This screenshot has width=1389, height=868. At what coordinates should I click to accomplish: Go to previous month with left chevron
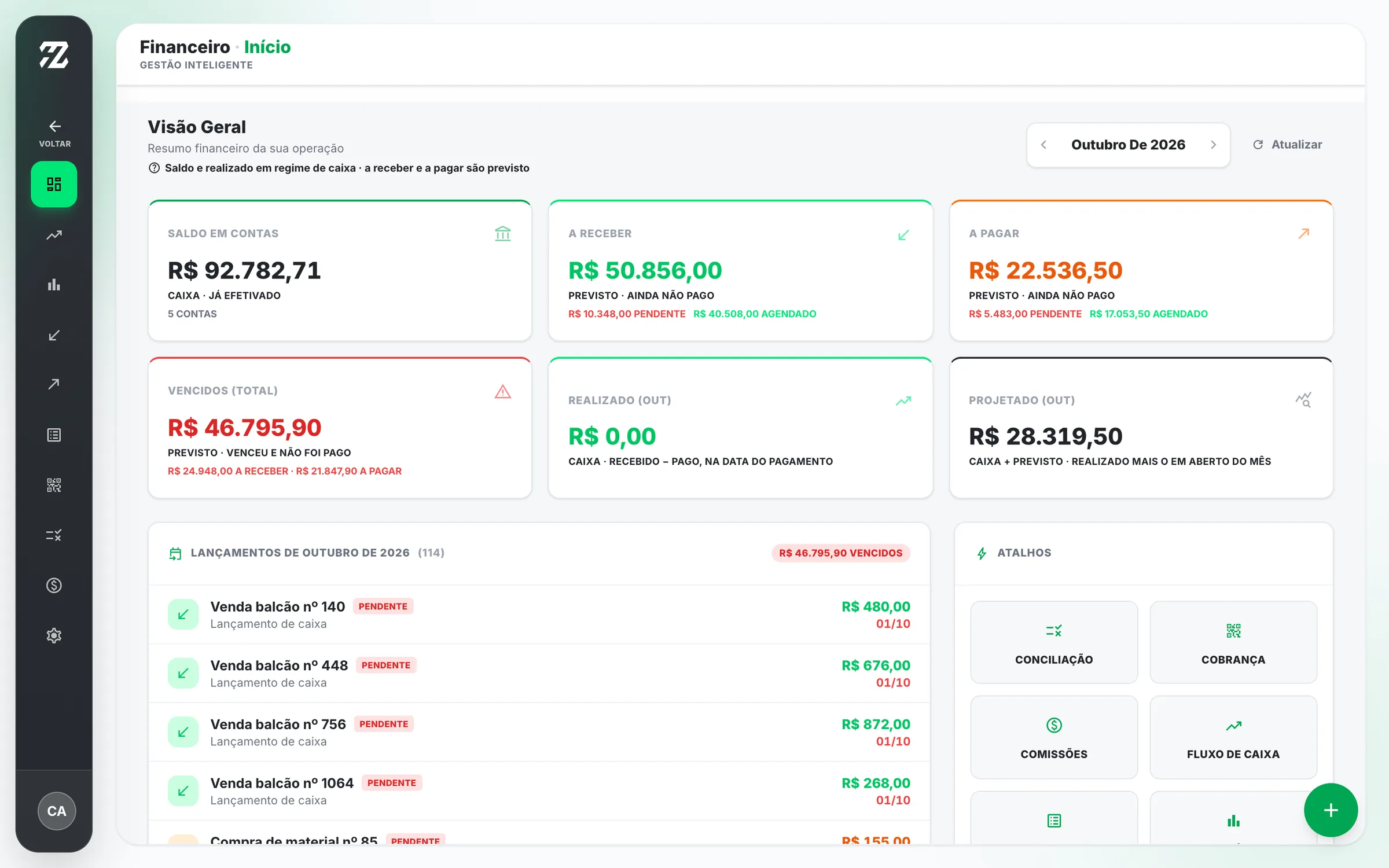click(x=1043, y=145)
